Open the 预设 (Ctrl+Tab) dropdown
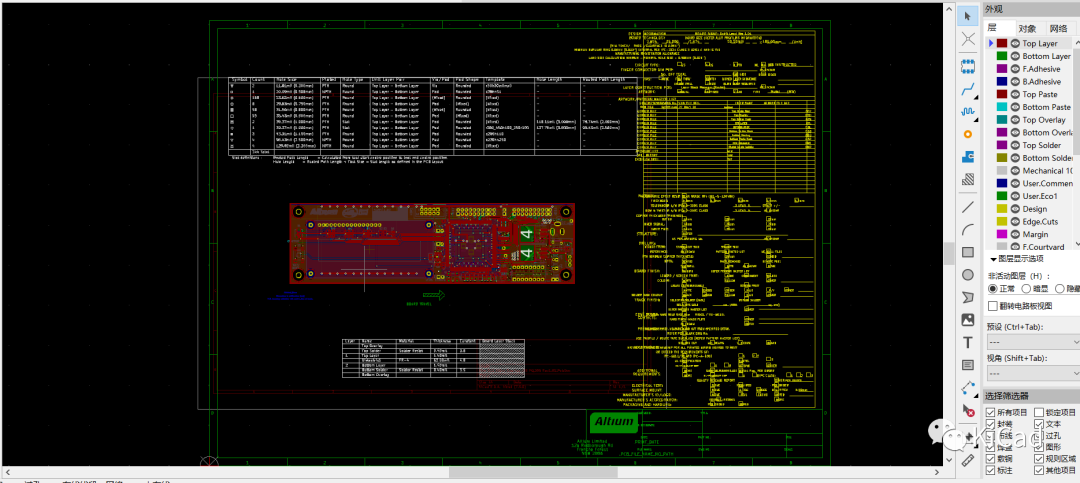Image resolution: width=1080 pixels, height=483 pixels. click(x=1033, y=342)
